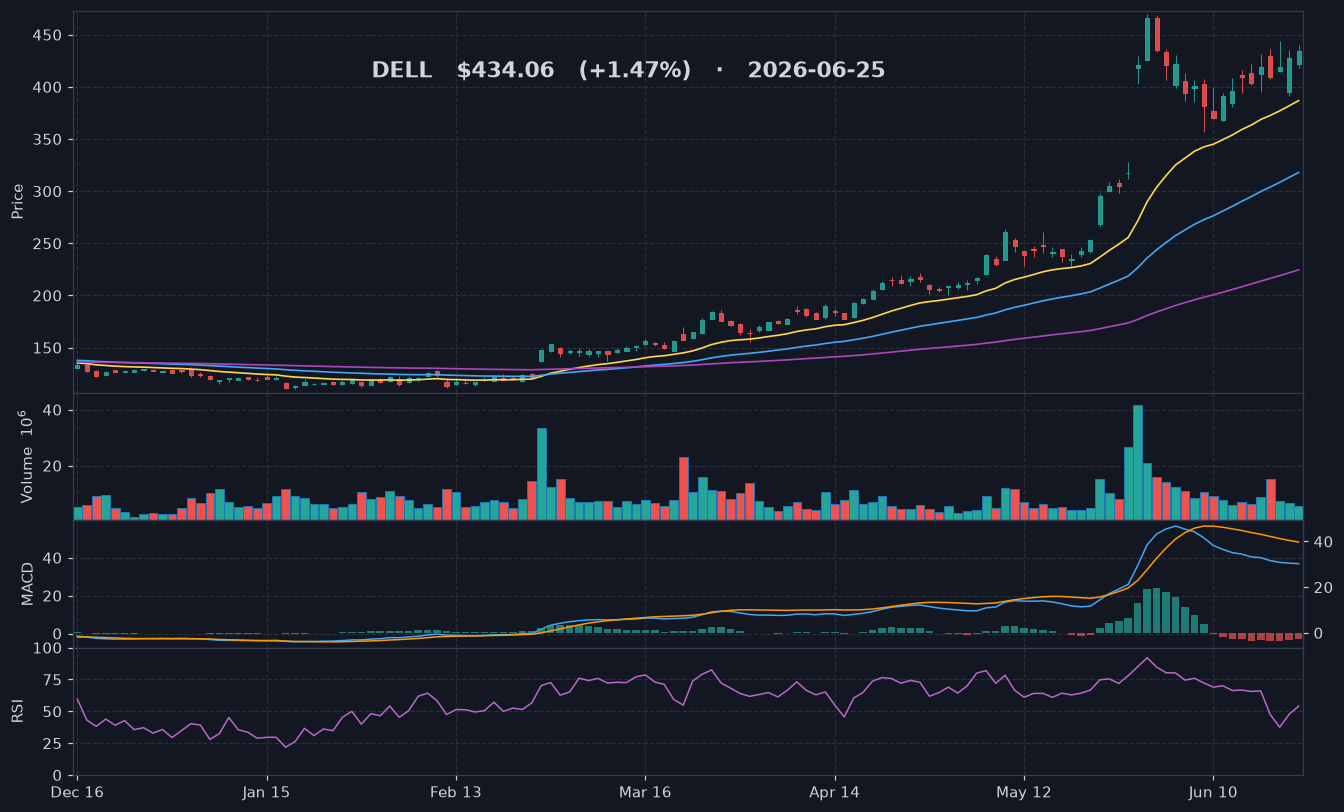The height and width of the screenshot is (812, 1344).
Task: Click the Jan 15 date tick label
Action: 266,792
